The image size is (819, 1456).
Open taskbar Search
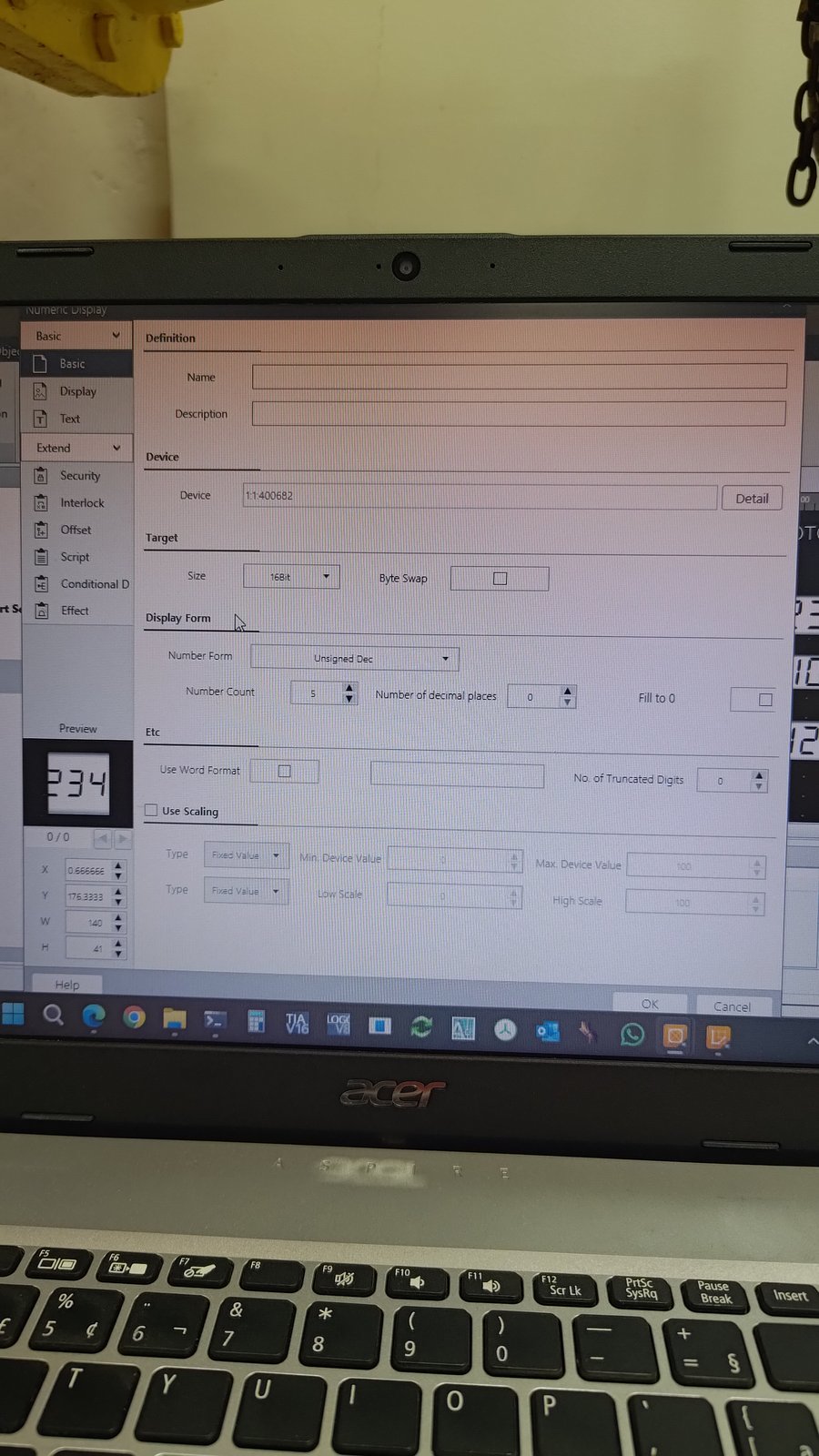(53, 1016)
